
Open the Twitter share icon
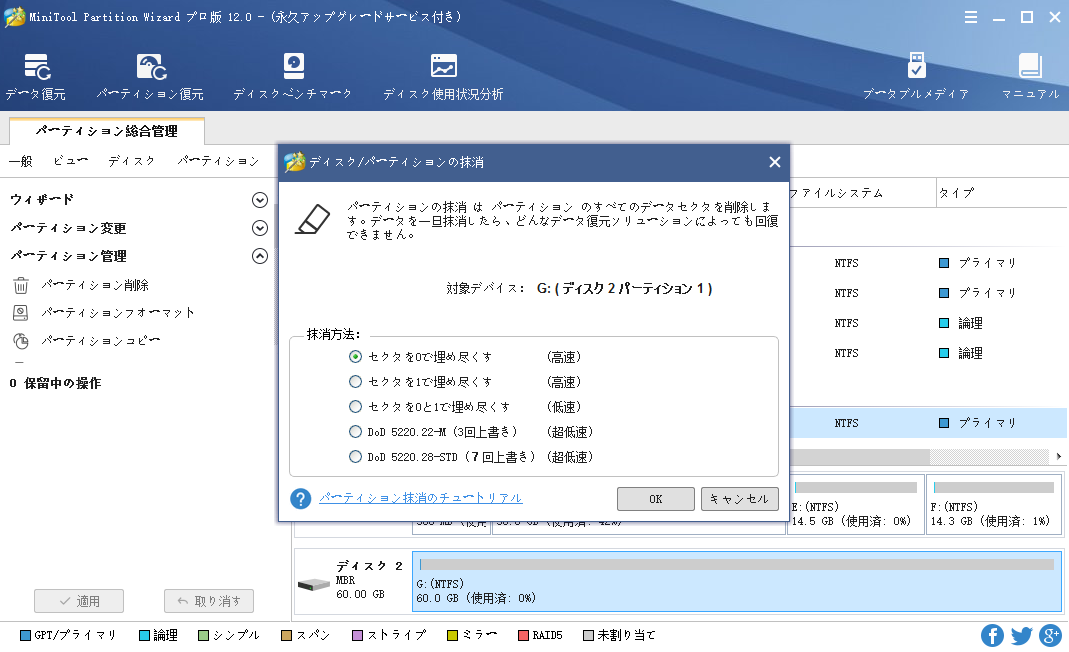1021,636
